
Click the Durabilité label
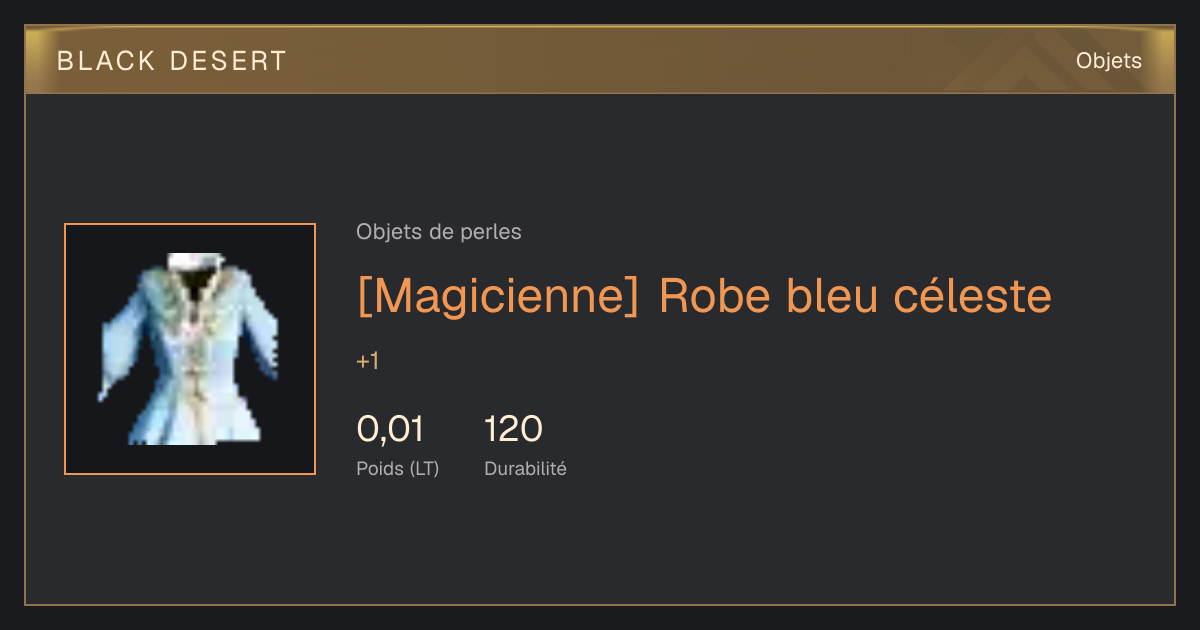pos(525,468)
